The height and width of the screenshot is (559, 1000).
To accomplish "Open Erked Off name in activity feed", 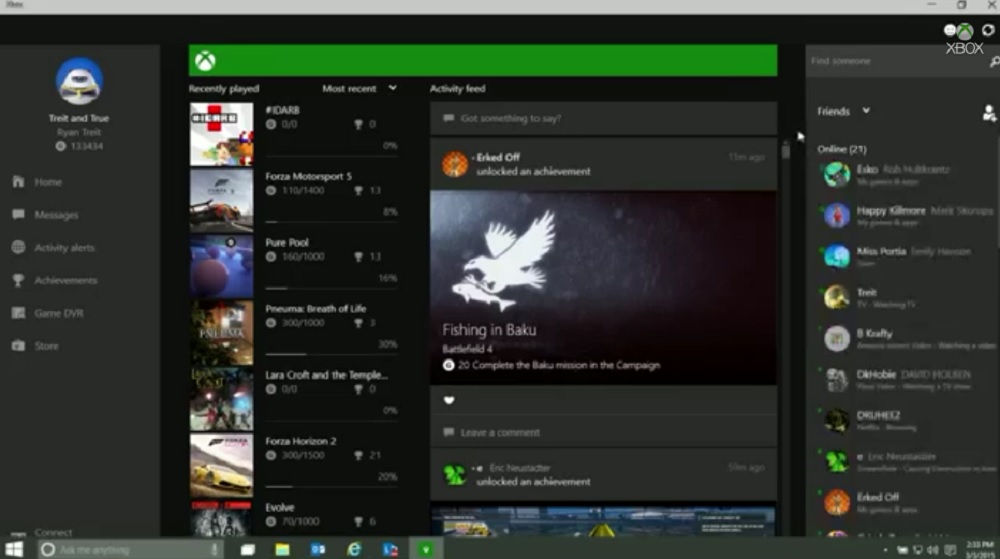I will click(x=498, y=157).
